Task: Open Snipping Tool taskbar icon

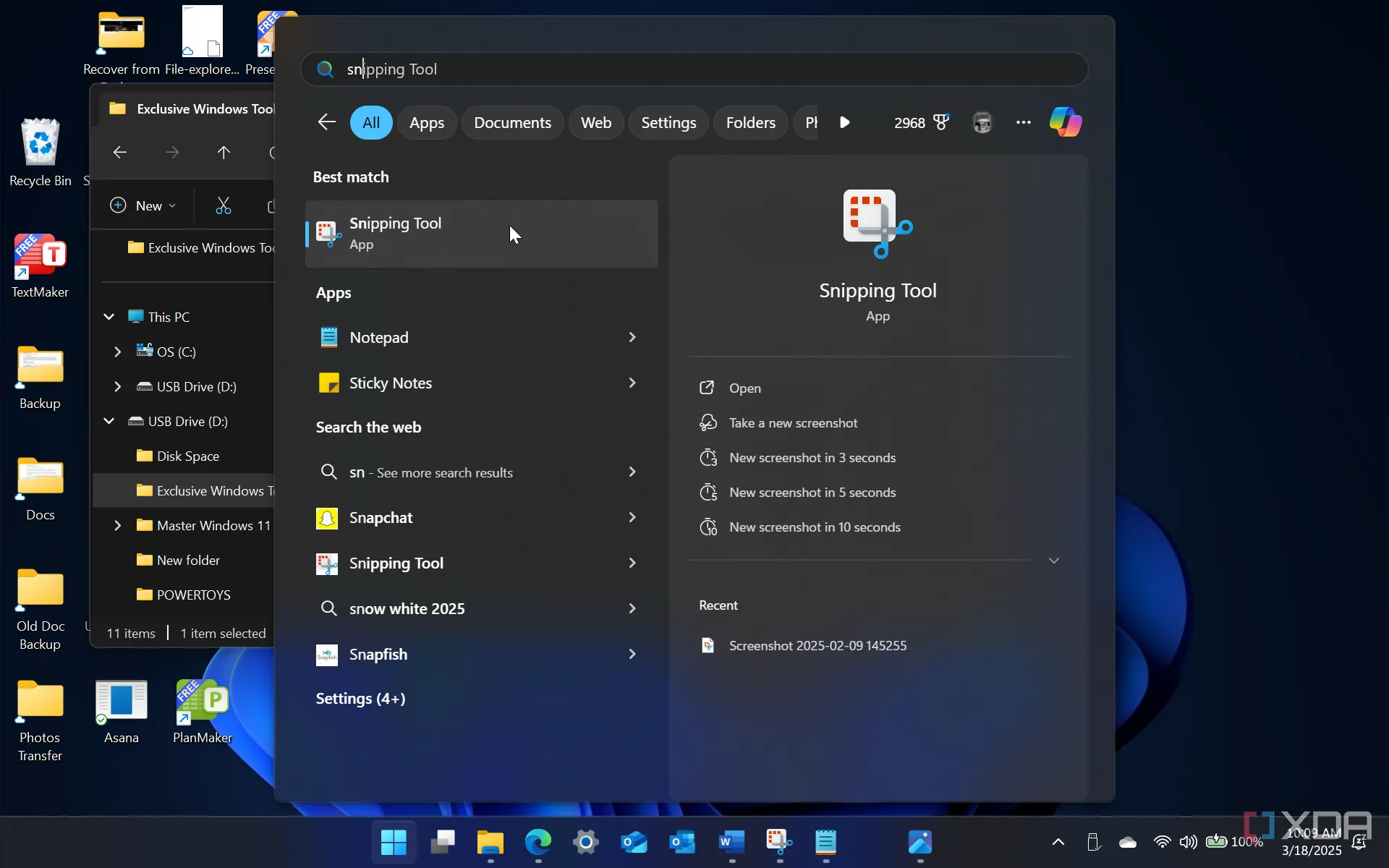Action: coord(779,842)
